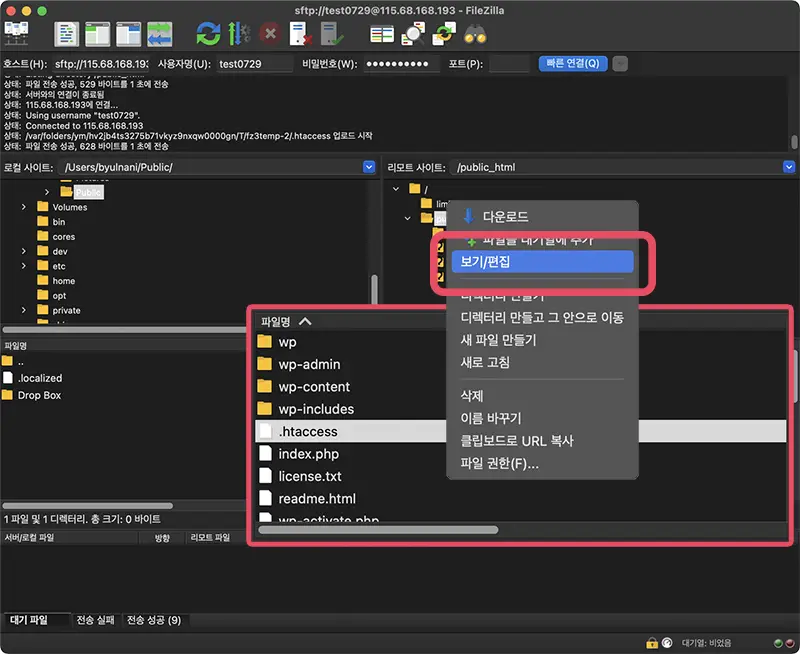The height and width of the screenshot is (654, 800).
Task: Toggle transfer queue display icon
Action: pyautogui.click(x=160, y=34)
